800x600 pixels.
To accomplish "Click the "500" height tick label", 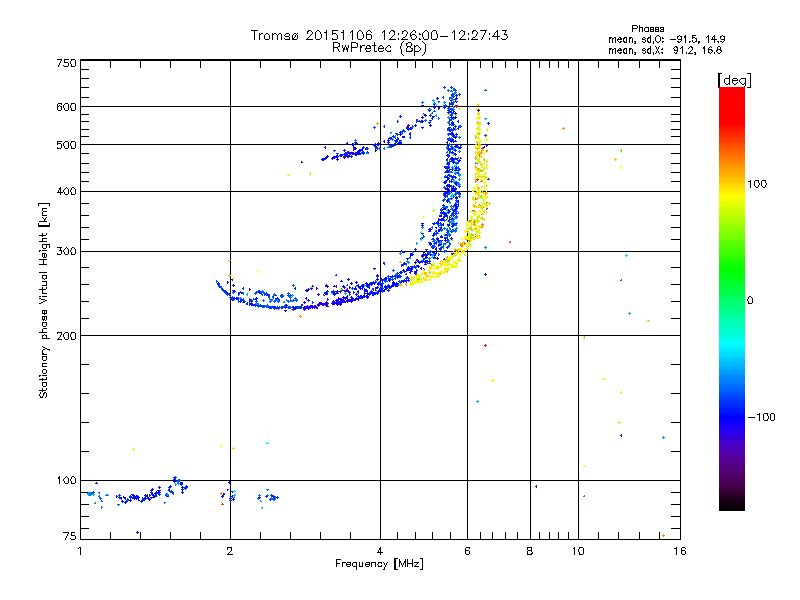I will [x=66, y=145].
